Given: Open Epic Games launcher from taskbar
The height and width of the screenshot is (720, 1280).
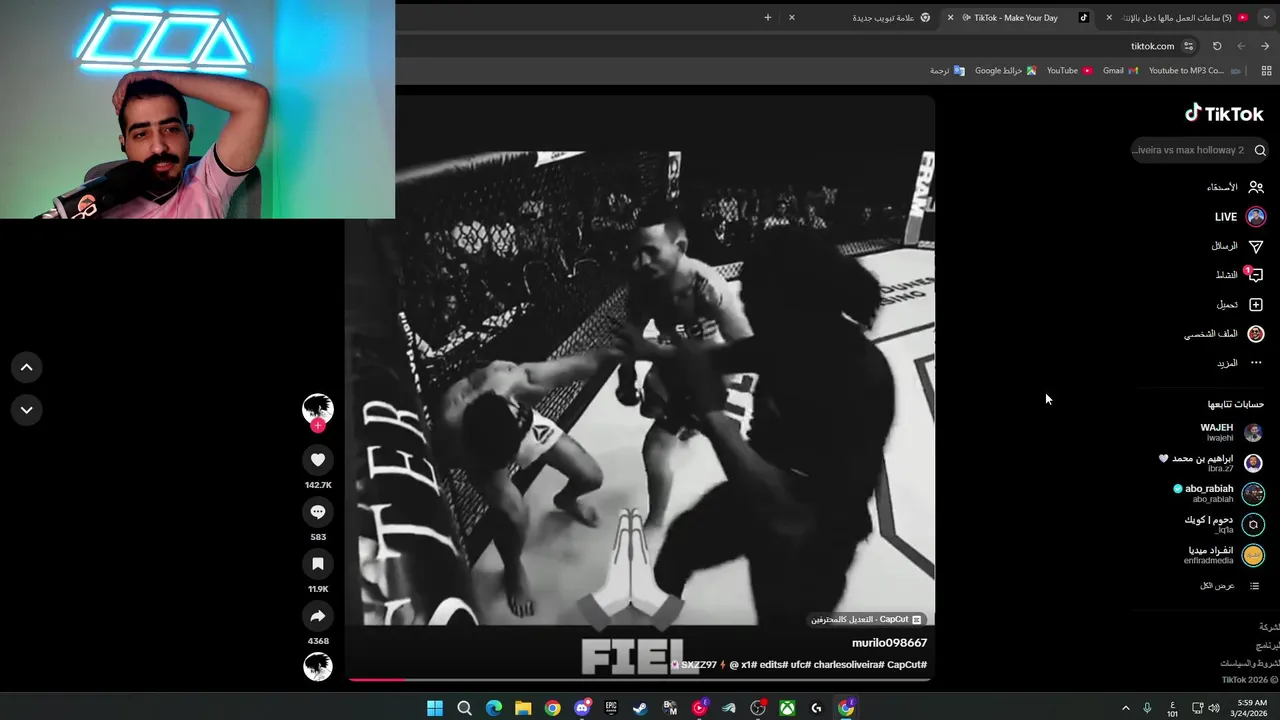Looking at the screenshot, I should 611,708.
